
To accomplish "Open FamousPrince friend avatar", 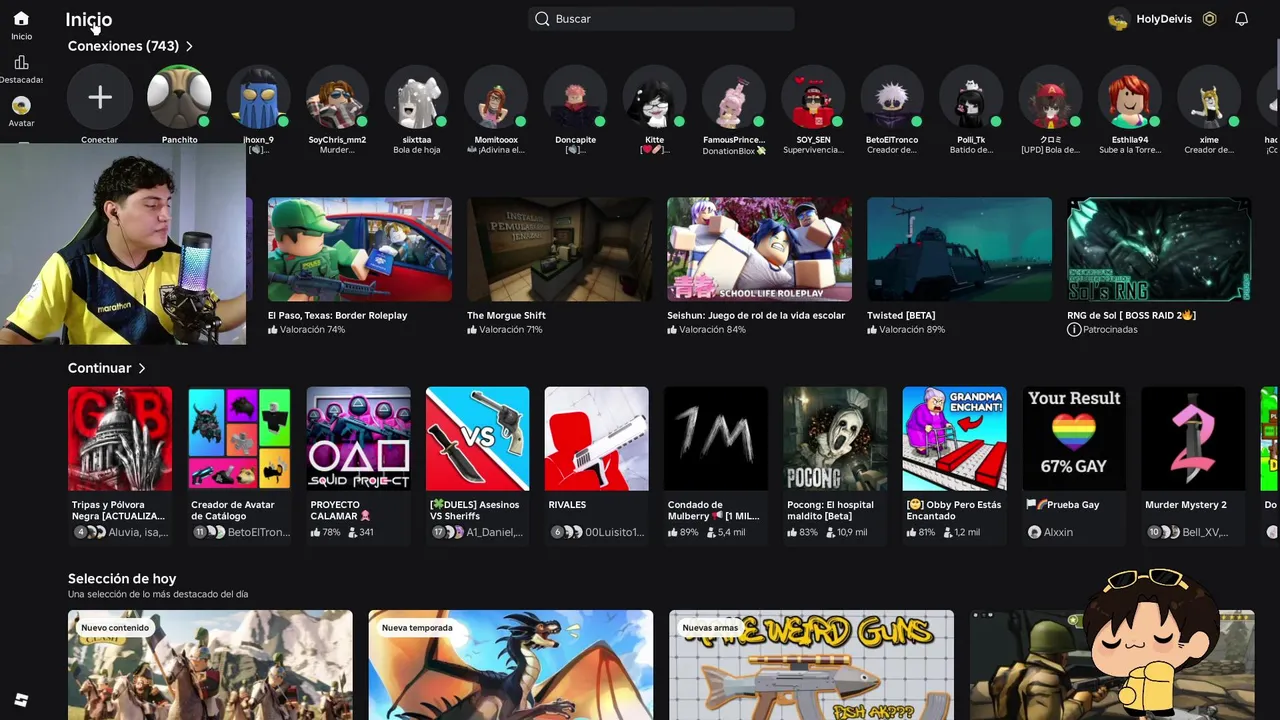I will [x=734, y=97].
